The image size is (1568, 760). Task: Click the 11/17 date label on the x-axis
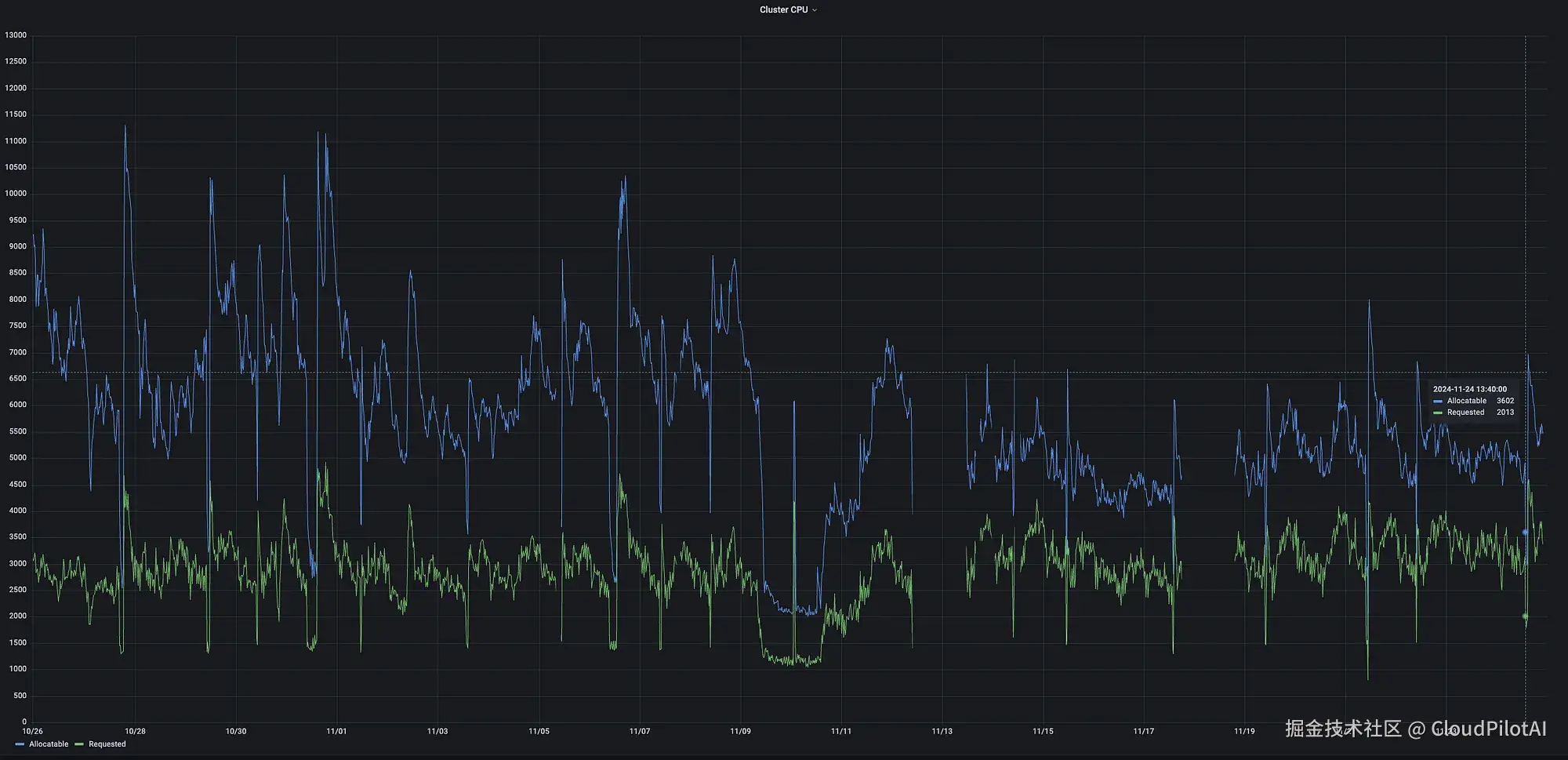(x=1144, y=731)
